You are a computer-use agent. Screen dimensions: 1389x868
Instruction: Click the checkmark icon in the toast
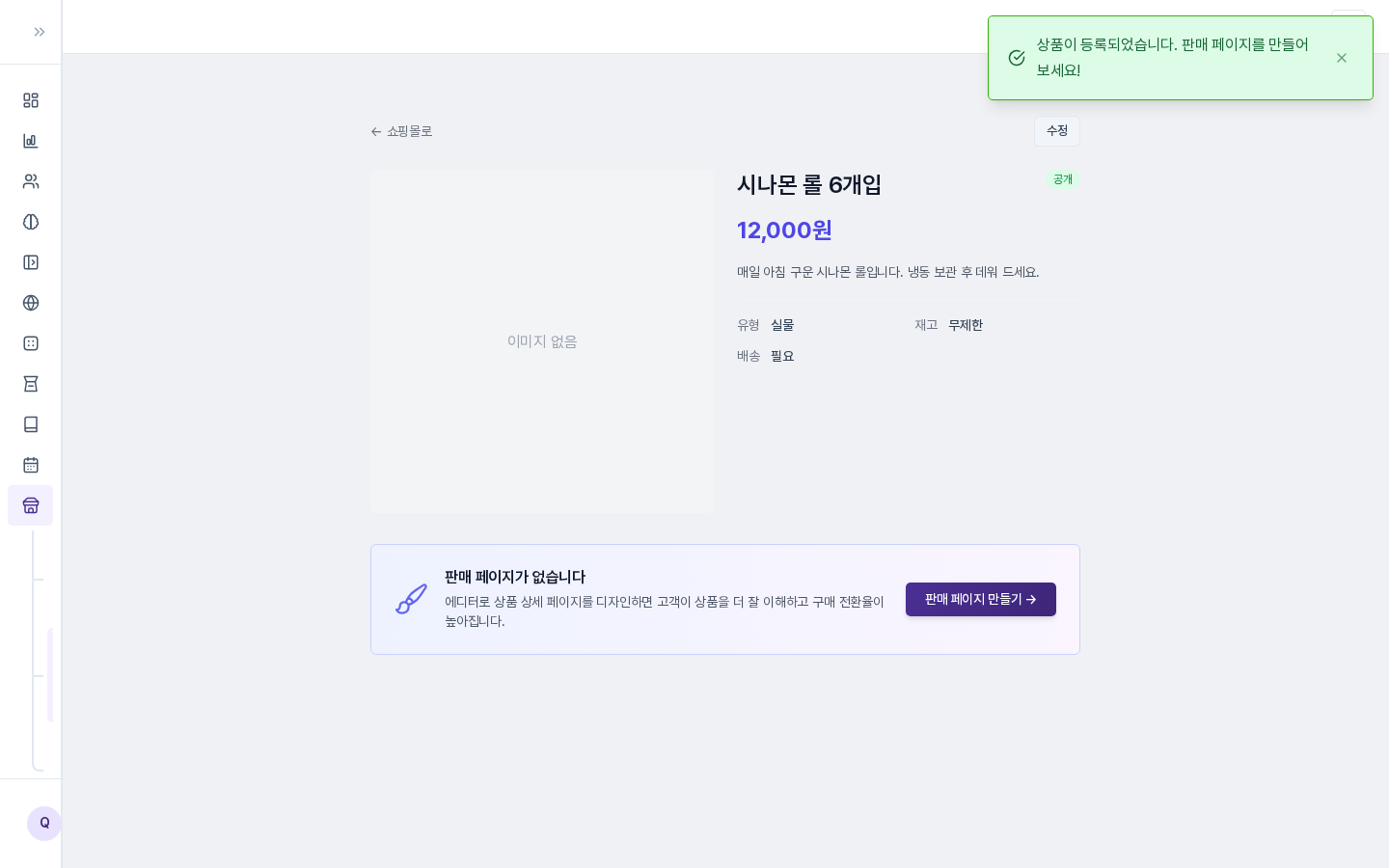coord(1017,58)
